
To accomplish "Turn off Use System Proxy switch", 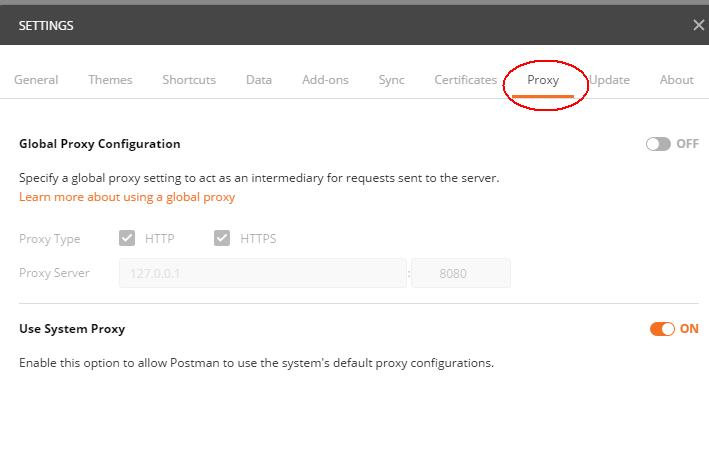I will click(662, 329).
